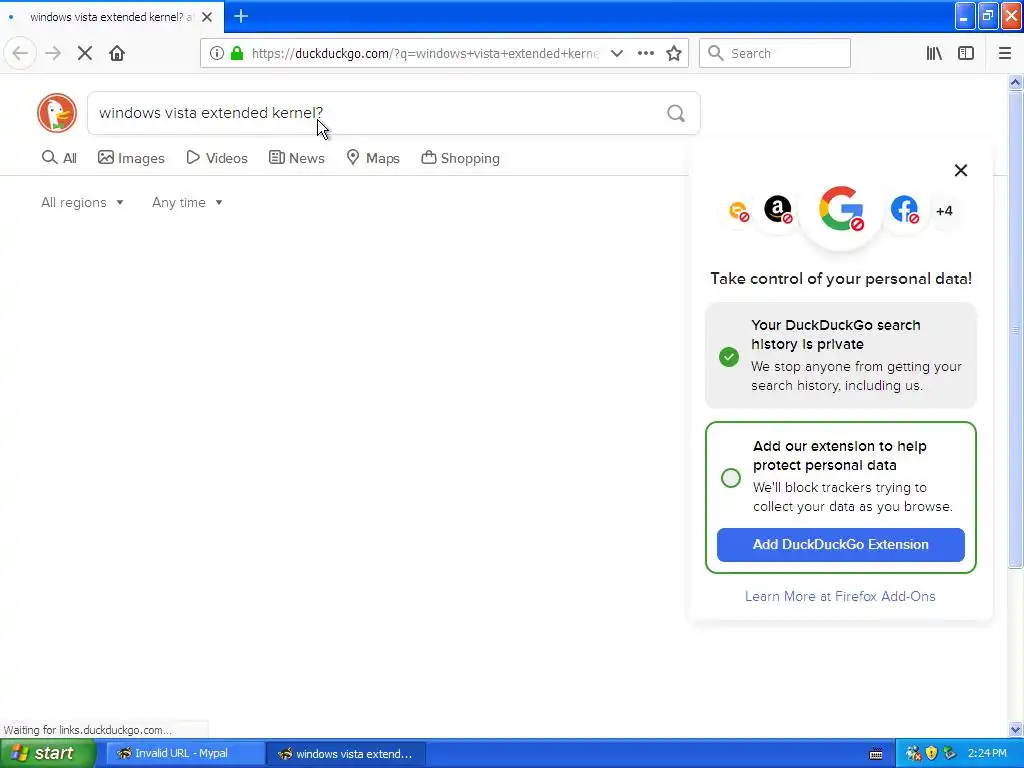Select the All search results tab
Image resolution: width=1024 pixels, height=768 pixels.
[59, 158]
